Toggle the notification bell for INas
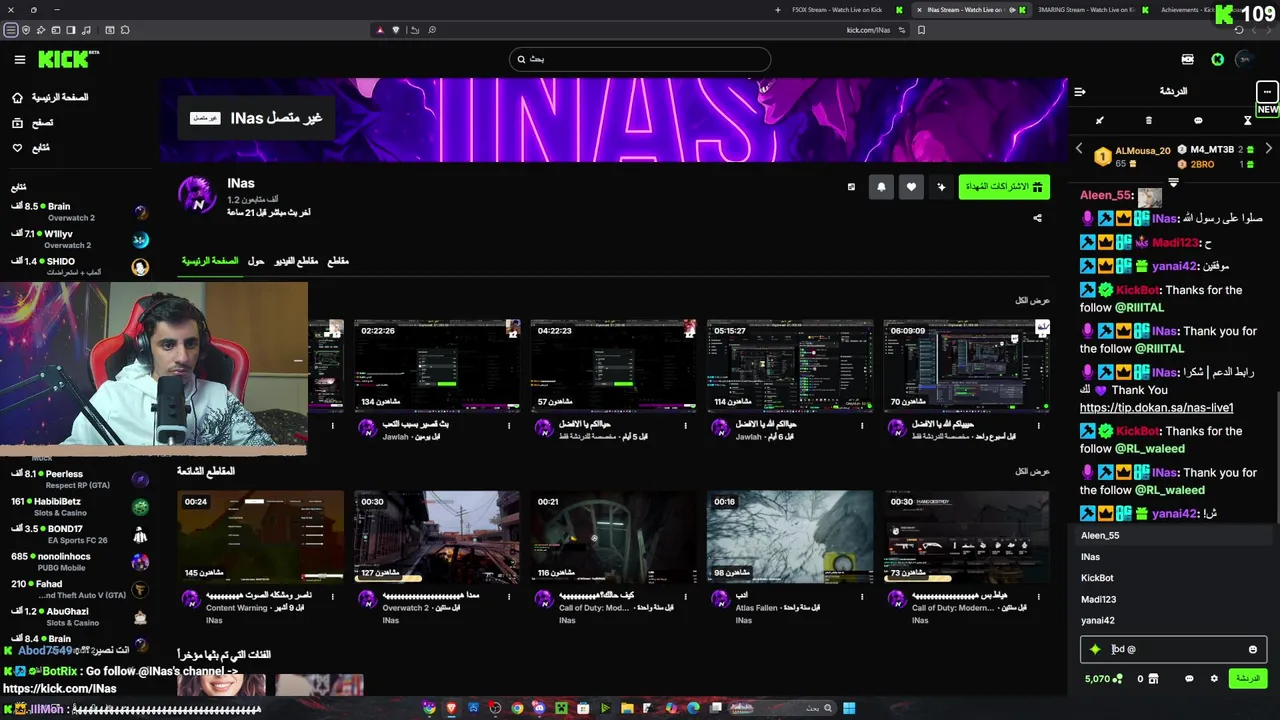Image resolution: width=1280 pixels, height=720 pixels. [x=881, y=187]
